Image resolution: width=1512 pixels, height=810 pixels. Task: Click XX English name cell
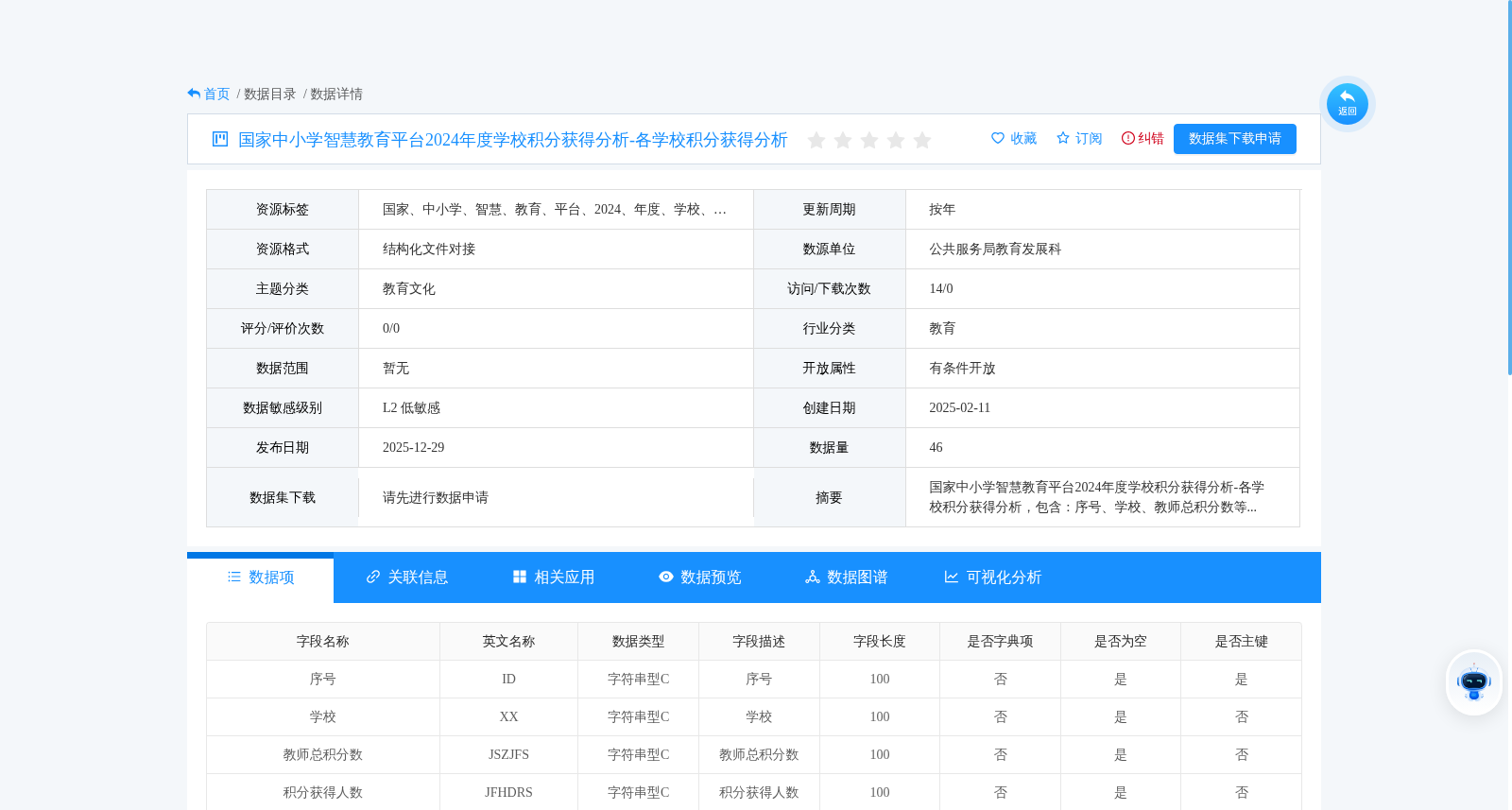point(508,717)
